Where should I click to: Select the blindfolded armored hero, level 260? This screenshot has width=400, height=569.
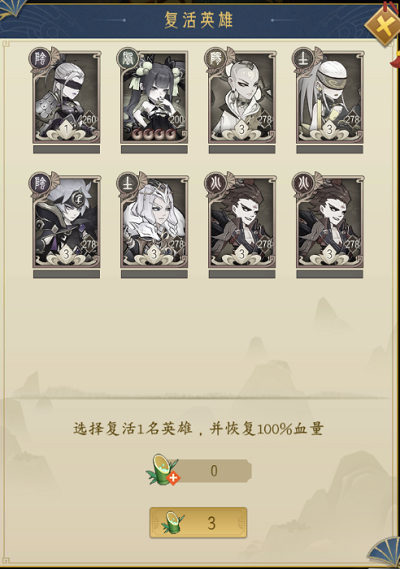[x=66, y=97]
